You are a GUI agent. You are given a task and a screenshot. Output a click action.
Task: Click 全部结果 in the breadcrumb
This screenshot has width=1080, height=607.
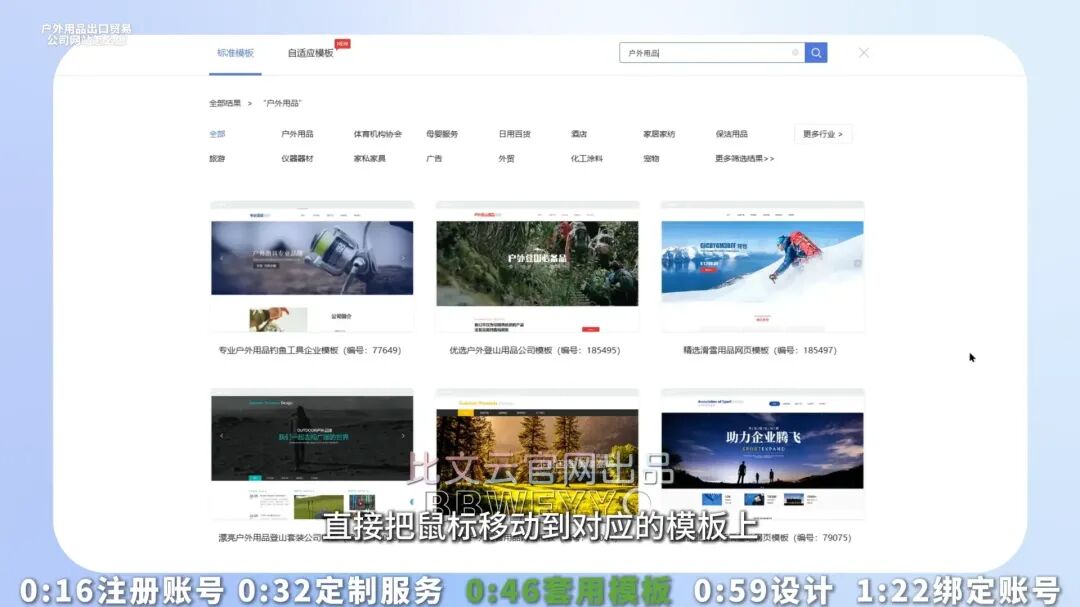pyautogui.click(x=225, y=103)
